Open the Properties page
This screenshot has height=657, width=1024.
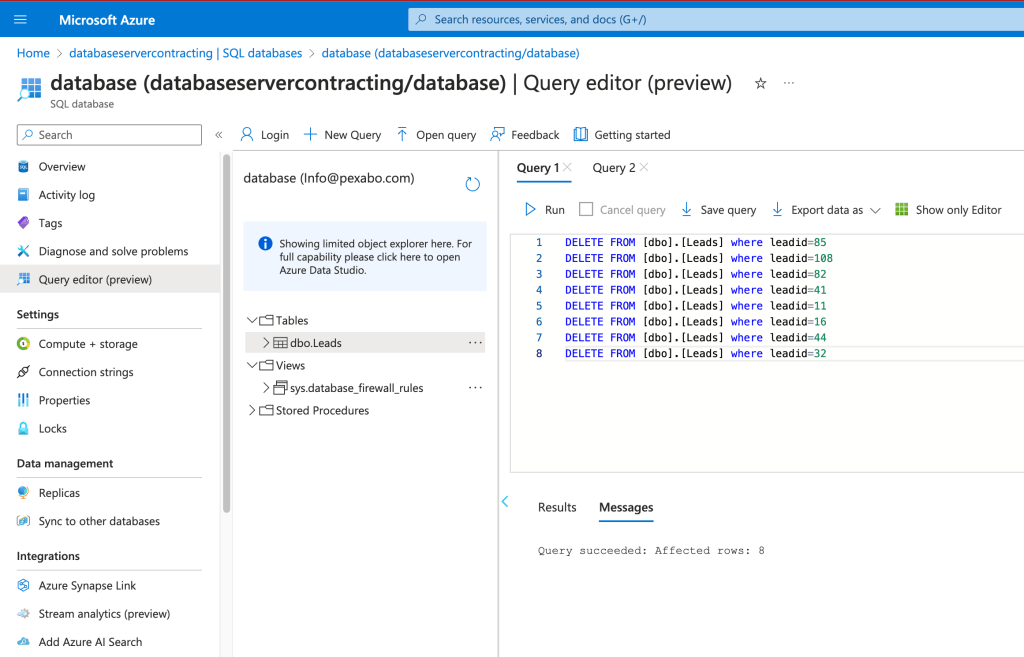pos(64,400)
